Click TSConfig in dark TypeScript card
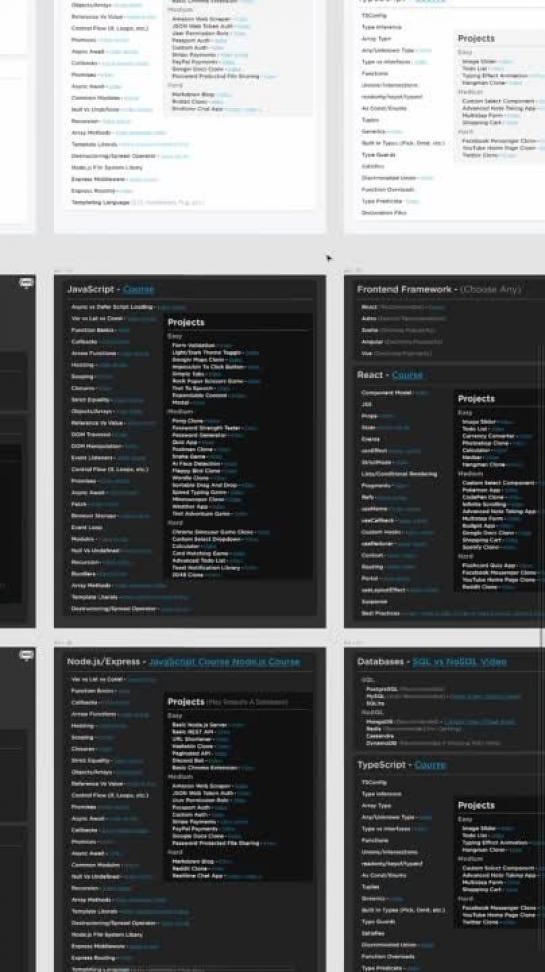The height and width of the screenshot is (972, 545). pyautogui.click(x=374, y=782)
